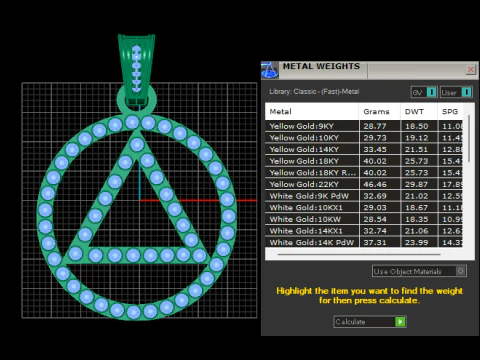Click the 23.99 DWT value
The height and width of the screenshot is (360, 480).
417,242
